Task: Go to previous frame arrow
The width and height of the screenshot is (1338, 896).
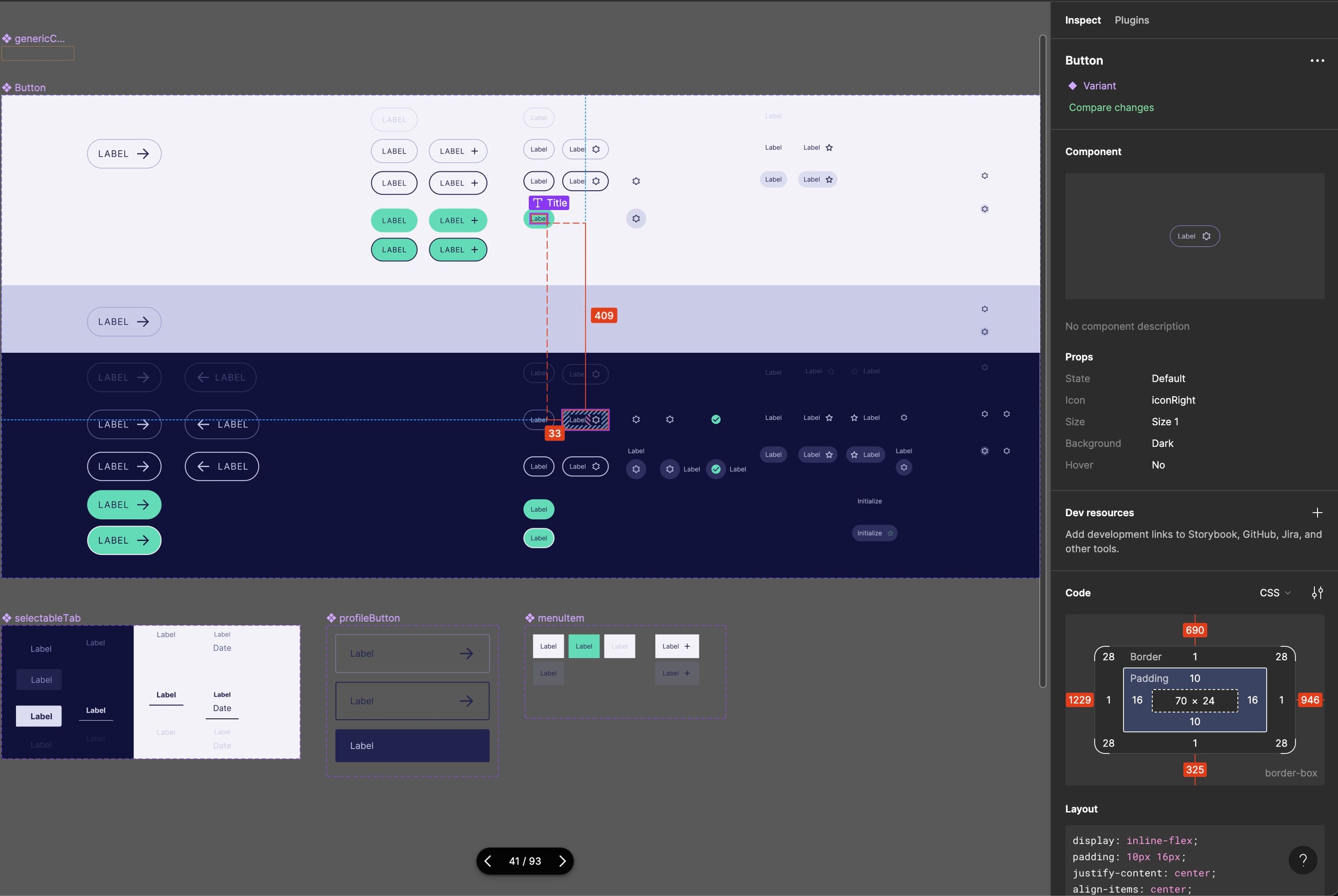Action: (488, 861)
